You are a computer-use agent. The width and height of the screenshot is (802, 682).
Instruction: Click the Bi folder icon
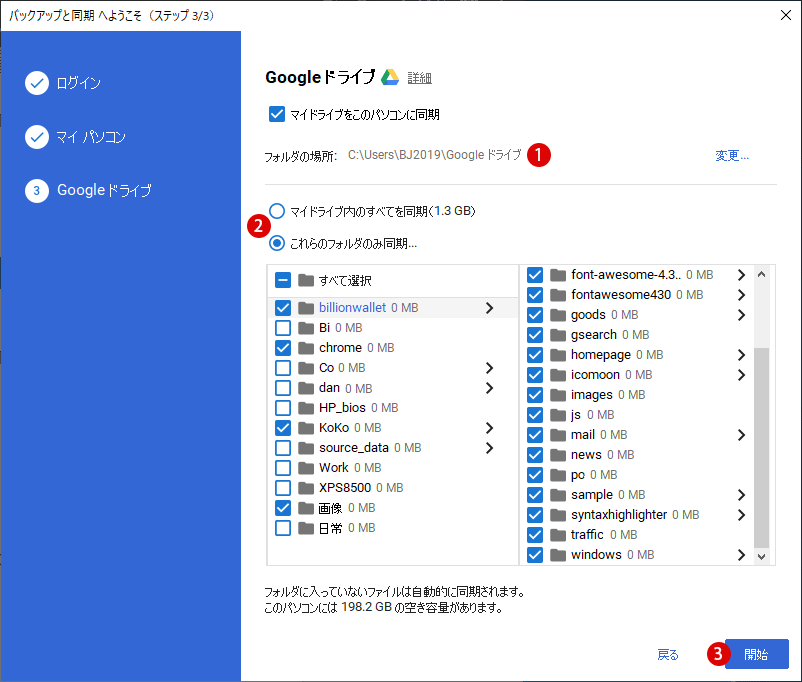click(306, 328)
